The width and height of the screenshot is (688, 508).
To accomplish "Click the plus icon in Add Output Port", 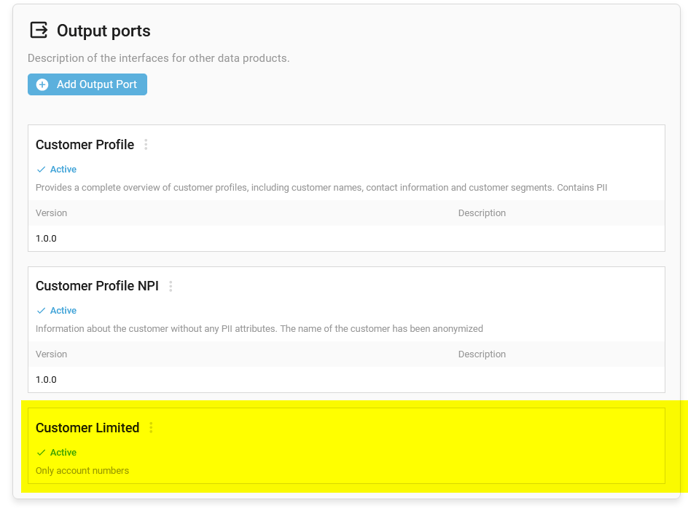I will [x=42, y=85].
